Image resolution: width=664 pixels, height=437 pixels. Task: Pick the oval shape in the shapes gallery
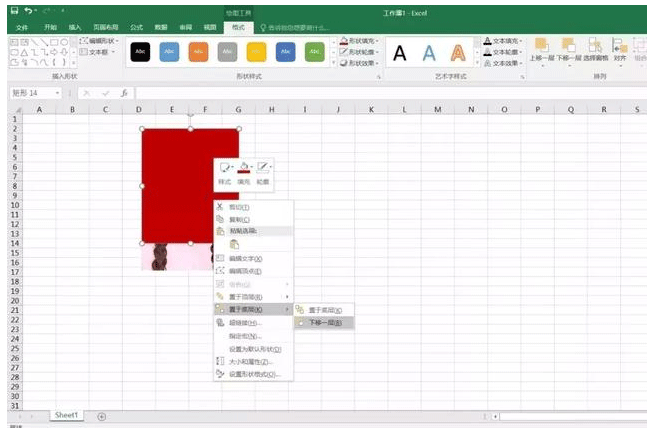pos(64,42)
